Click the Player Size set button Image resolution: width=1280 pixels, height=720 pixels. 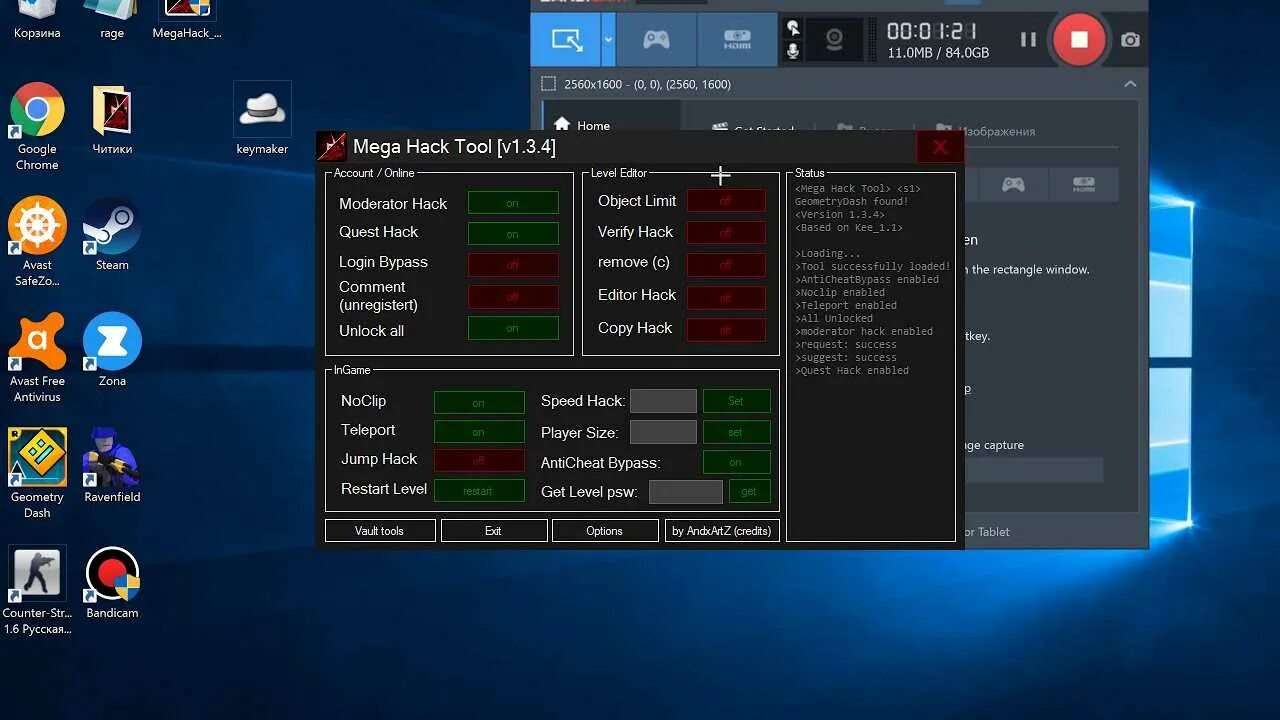pyautogui.click(x=737, y=432)
